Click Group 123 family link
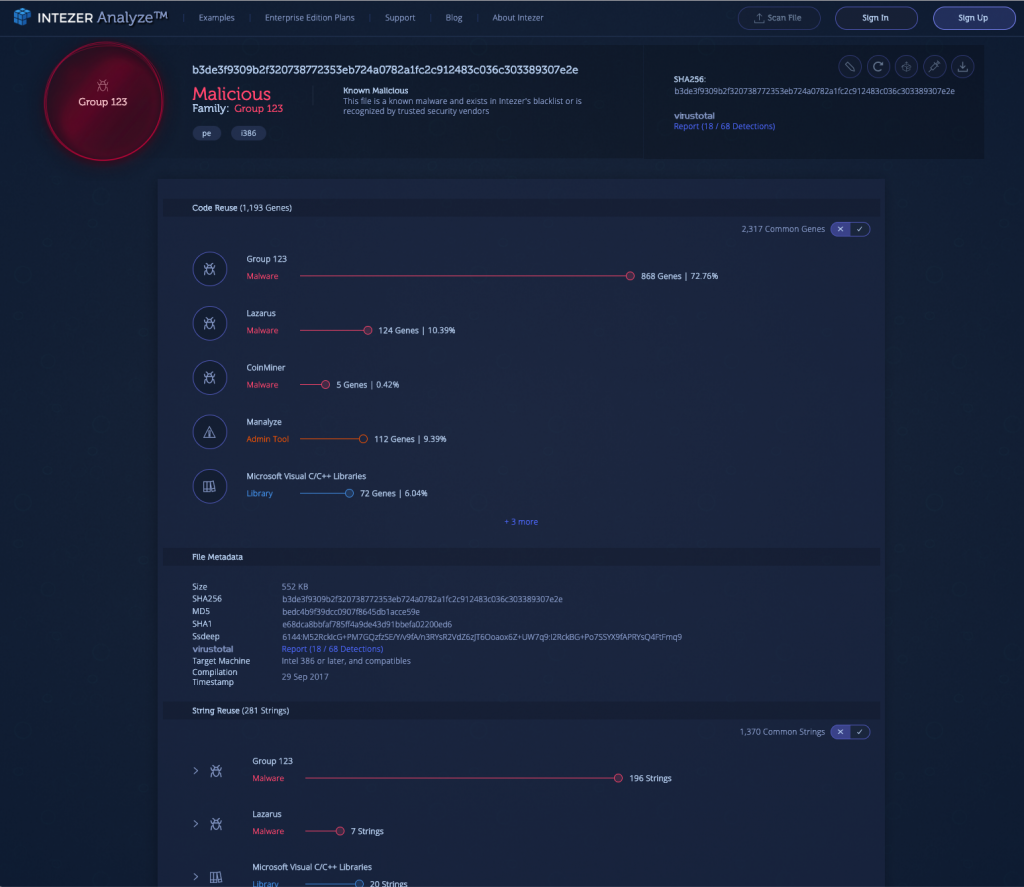This screenshot has height=887, width=1024. coord(259,108)
